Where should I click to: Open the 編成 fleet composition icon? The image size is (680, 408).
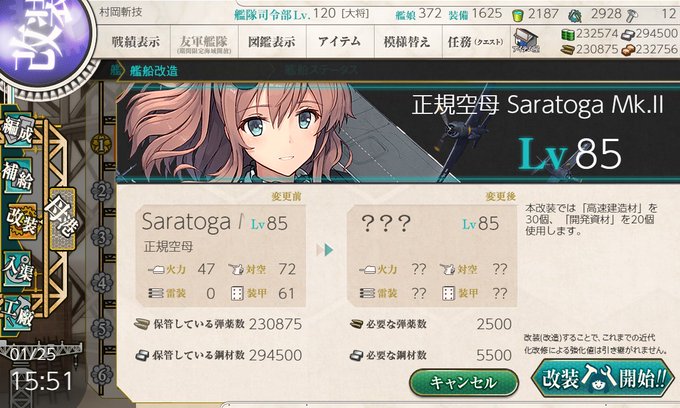[17, 129]
